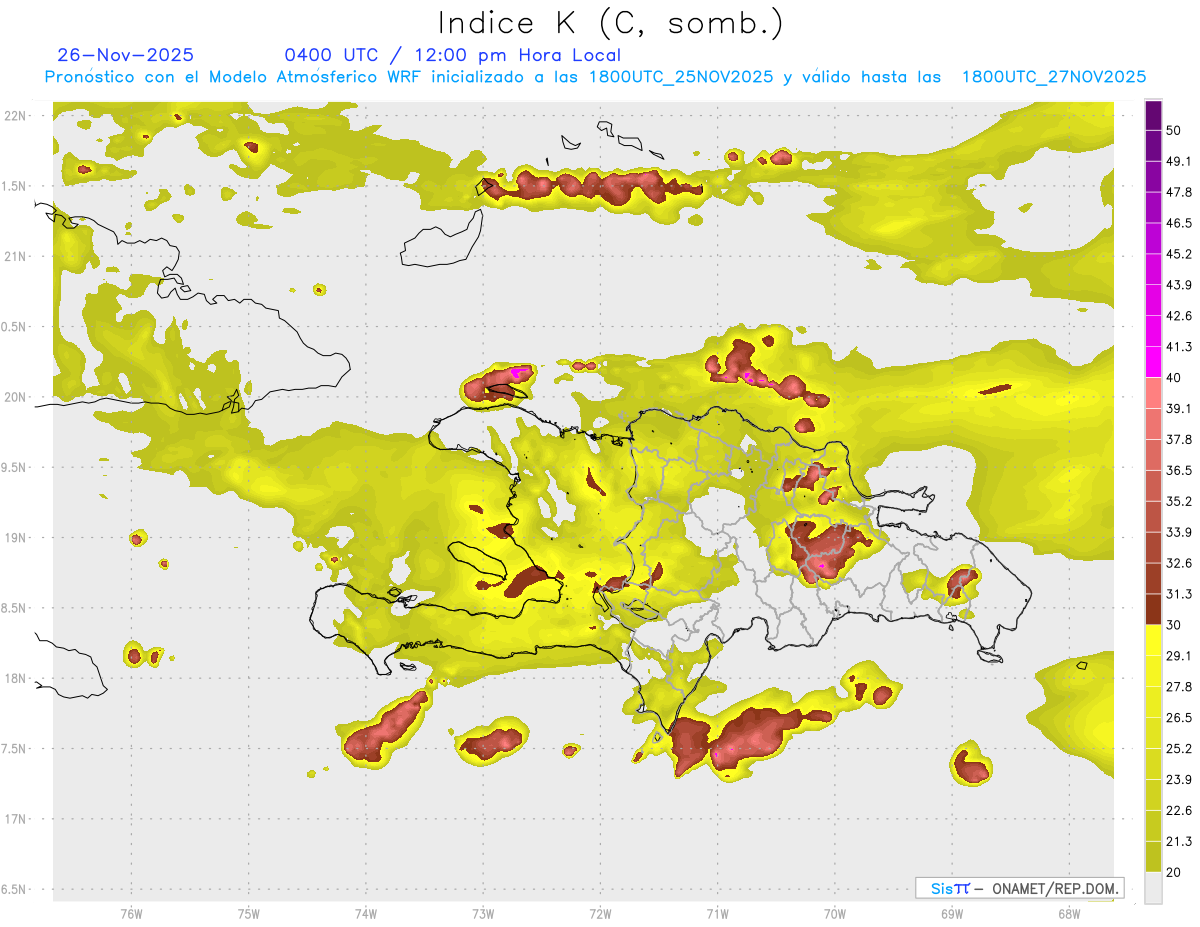Click the longitude axis label "71W"

tap(717, 914)
